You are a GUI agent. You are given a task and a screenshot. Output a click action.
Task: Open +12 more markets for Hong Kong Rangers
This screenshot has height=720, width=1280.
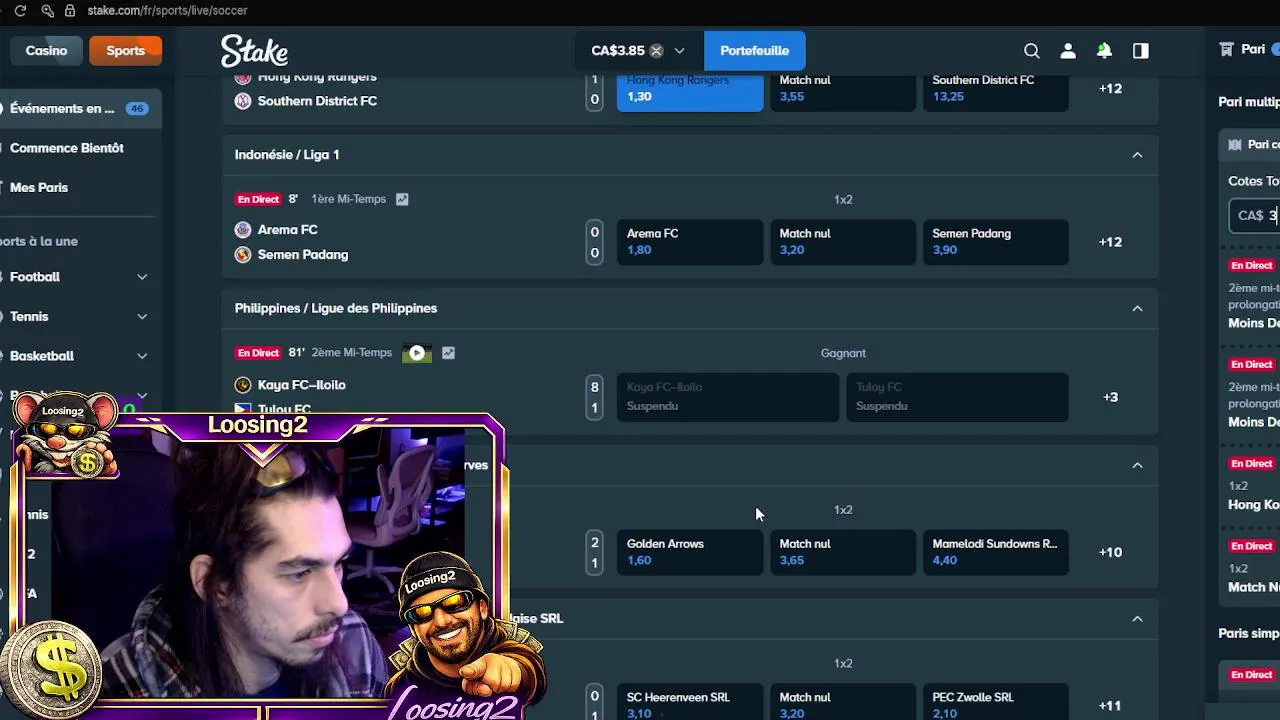pyautogui.click(x=1110, y=89)
